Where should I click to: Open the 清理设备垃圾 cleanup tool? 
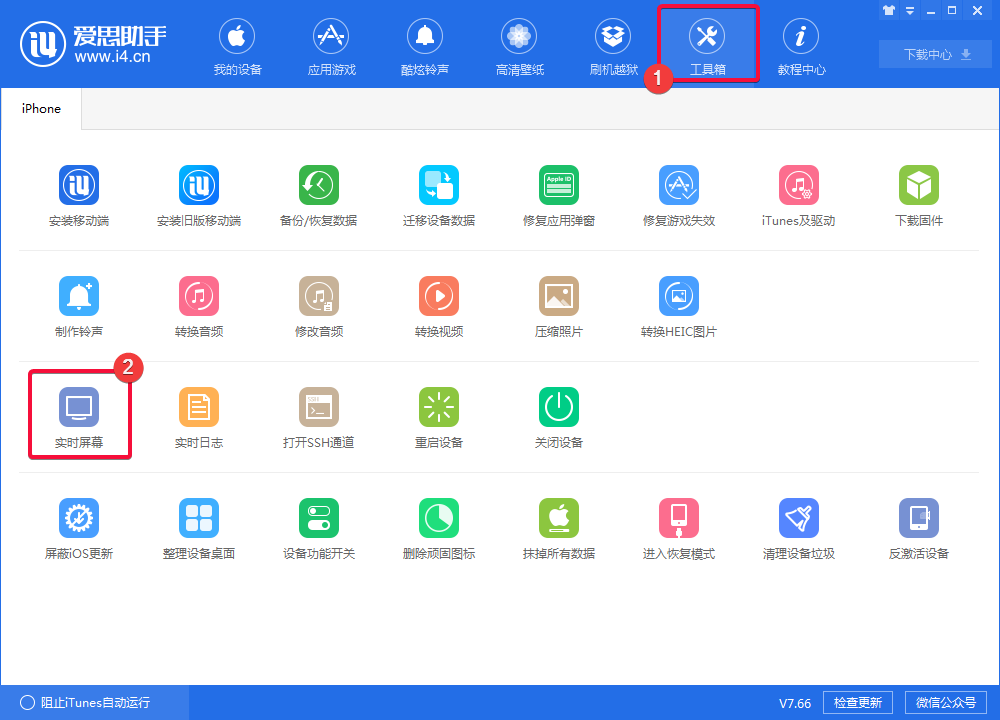(798, 528)
